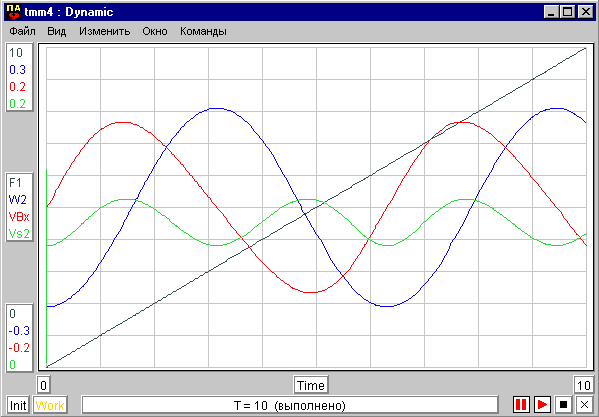
Task: Select the red VBx variable label
Action: (x=19, y=216)
